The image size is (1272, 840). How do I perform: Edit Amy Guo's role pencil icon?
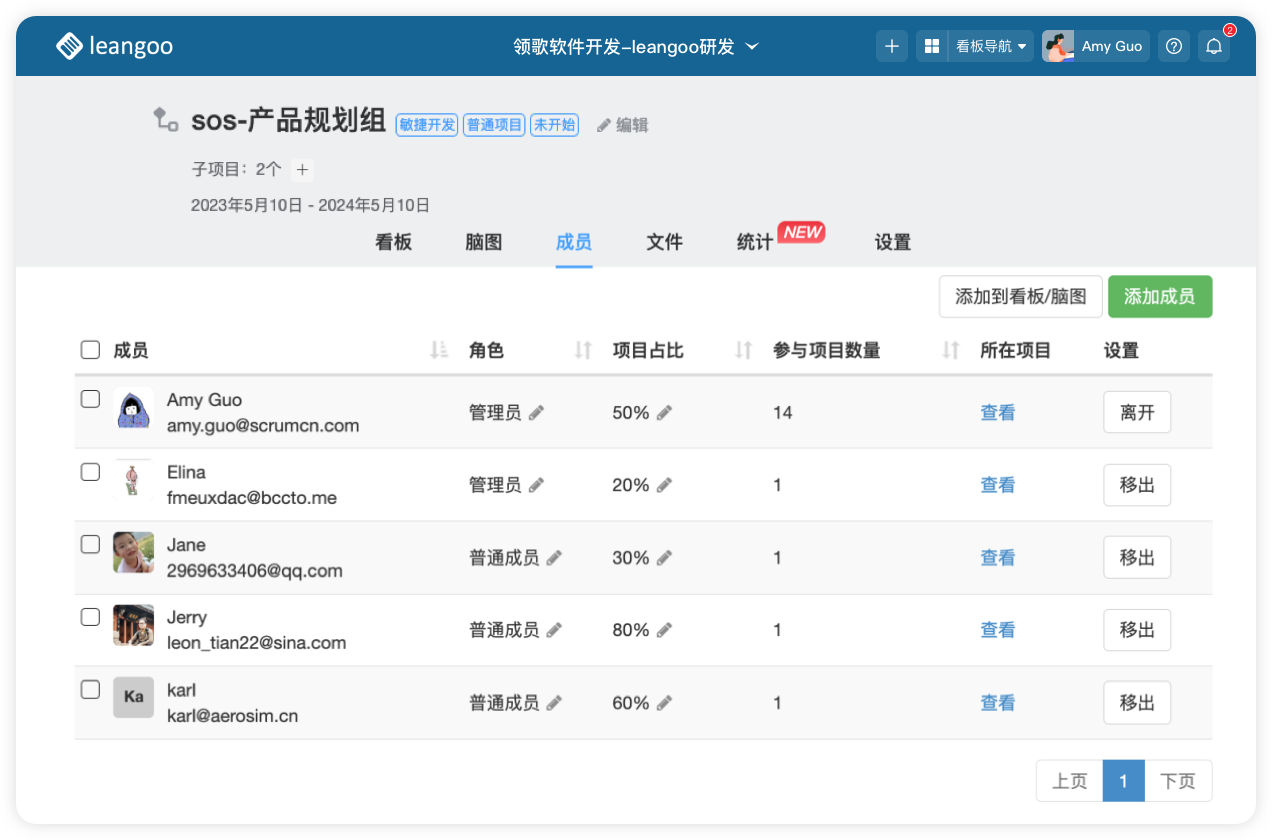[x=537, y=413]
